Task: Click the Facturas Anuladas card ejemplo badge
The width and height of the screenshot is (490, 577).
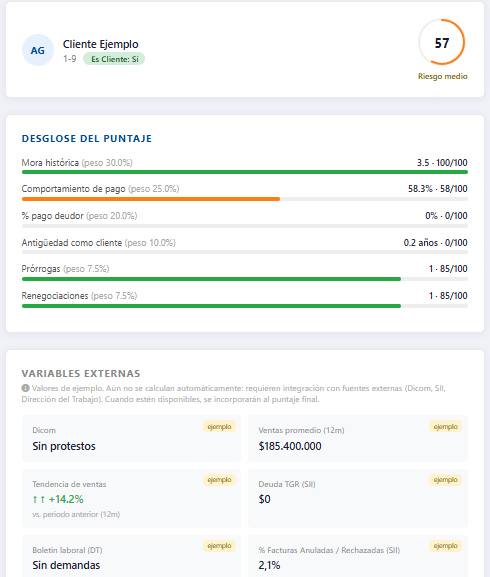Action: pyautogui.click(x=445, y=546)
